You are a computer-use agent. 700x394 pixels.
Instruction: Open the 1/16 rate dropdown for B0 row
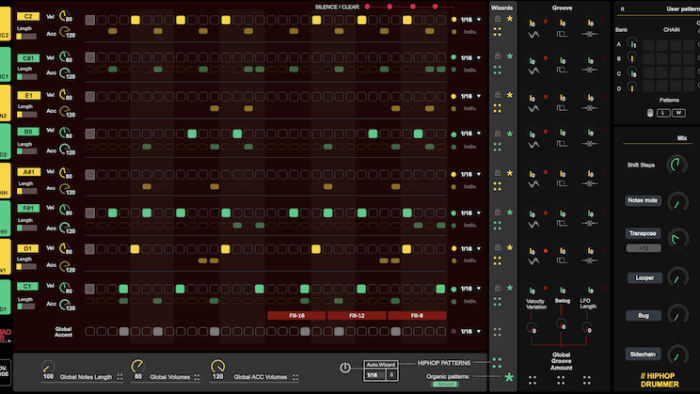(471, 133)
